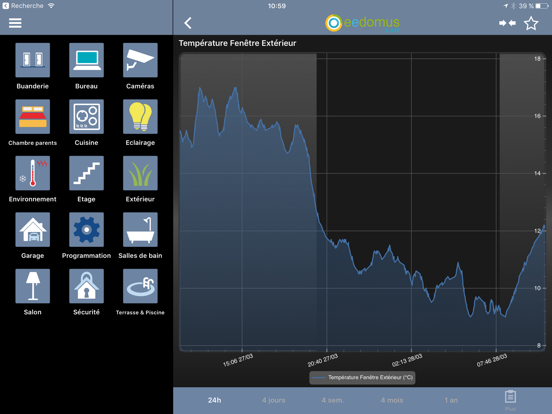Screen dimensions: 552x414
Task: Open the Bureau laptop icon
Action: (x=87, y=60)
